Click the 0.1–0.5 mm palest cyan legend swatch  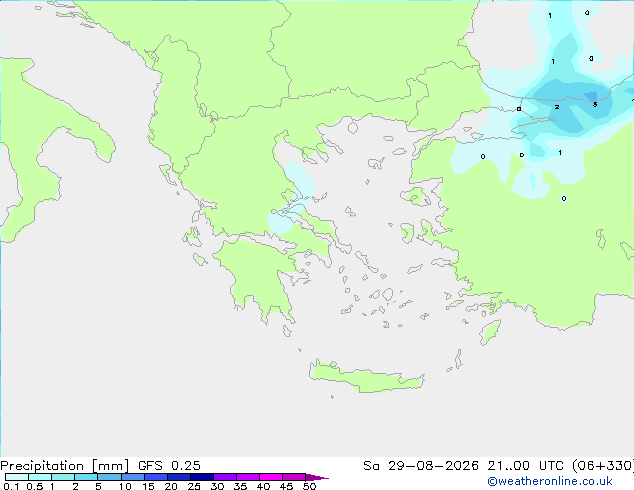click(17, 477)
